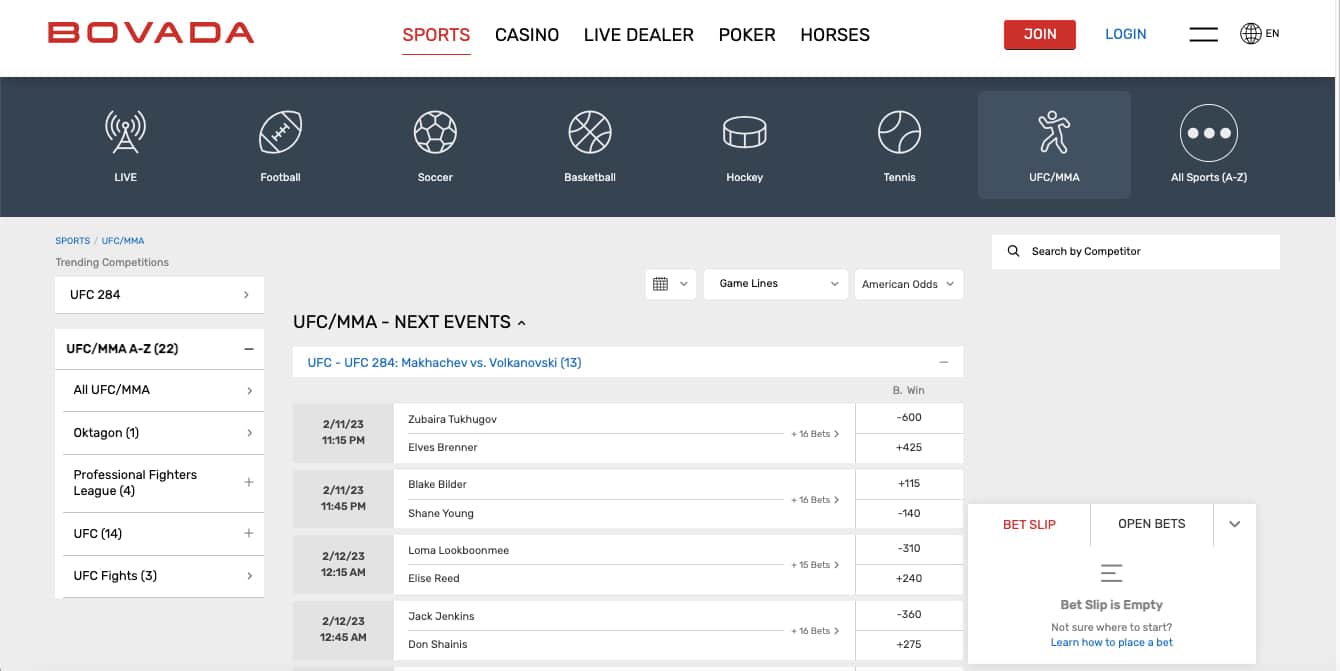Bet on Loma Lookboonmee at -310
The height and width of the screenshot is (671, 1340).
910,549
